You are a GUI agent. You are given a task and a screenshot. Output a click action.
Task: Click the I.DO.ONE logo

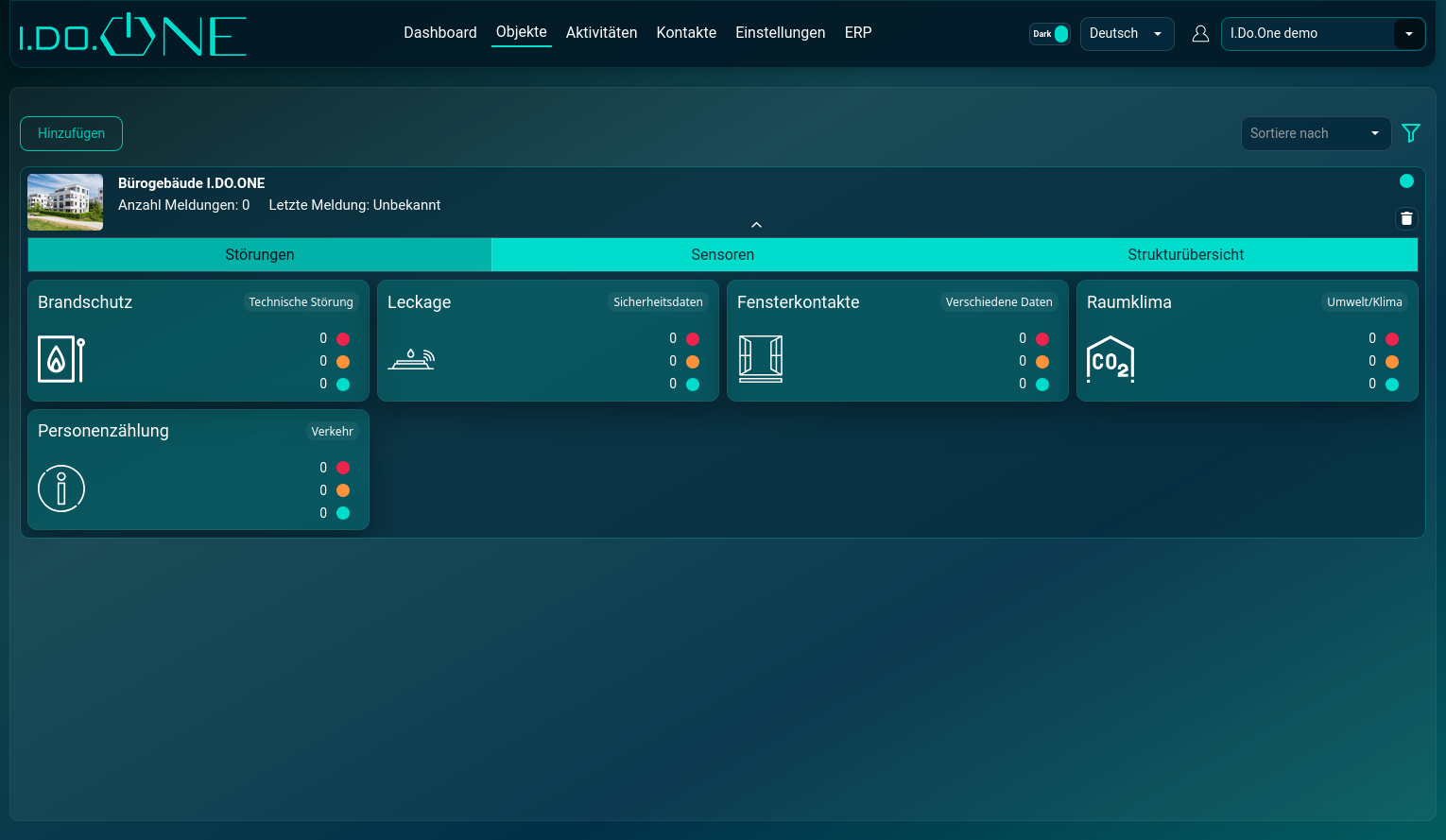(x=133, y=35)
